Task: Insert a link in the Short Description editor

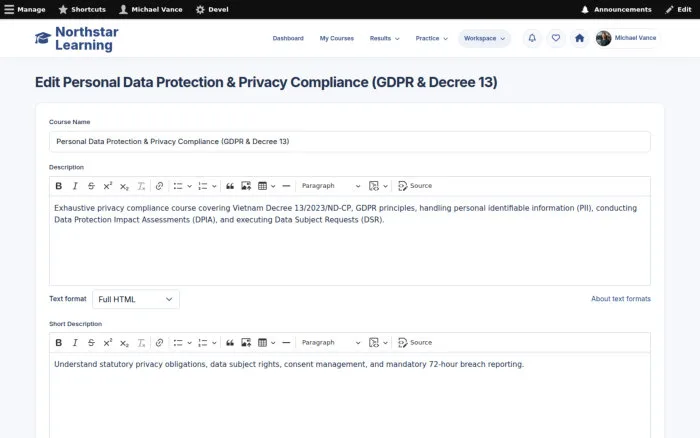Action: pyautogui.click(x=159, y=342)
